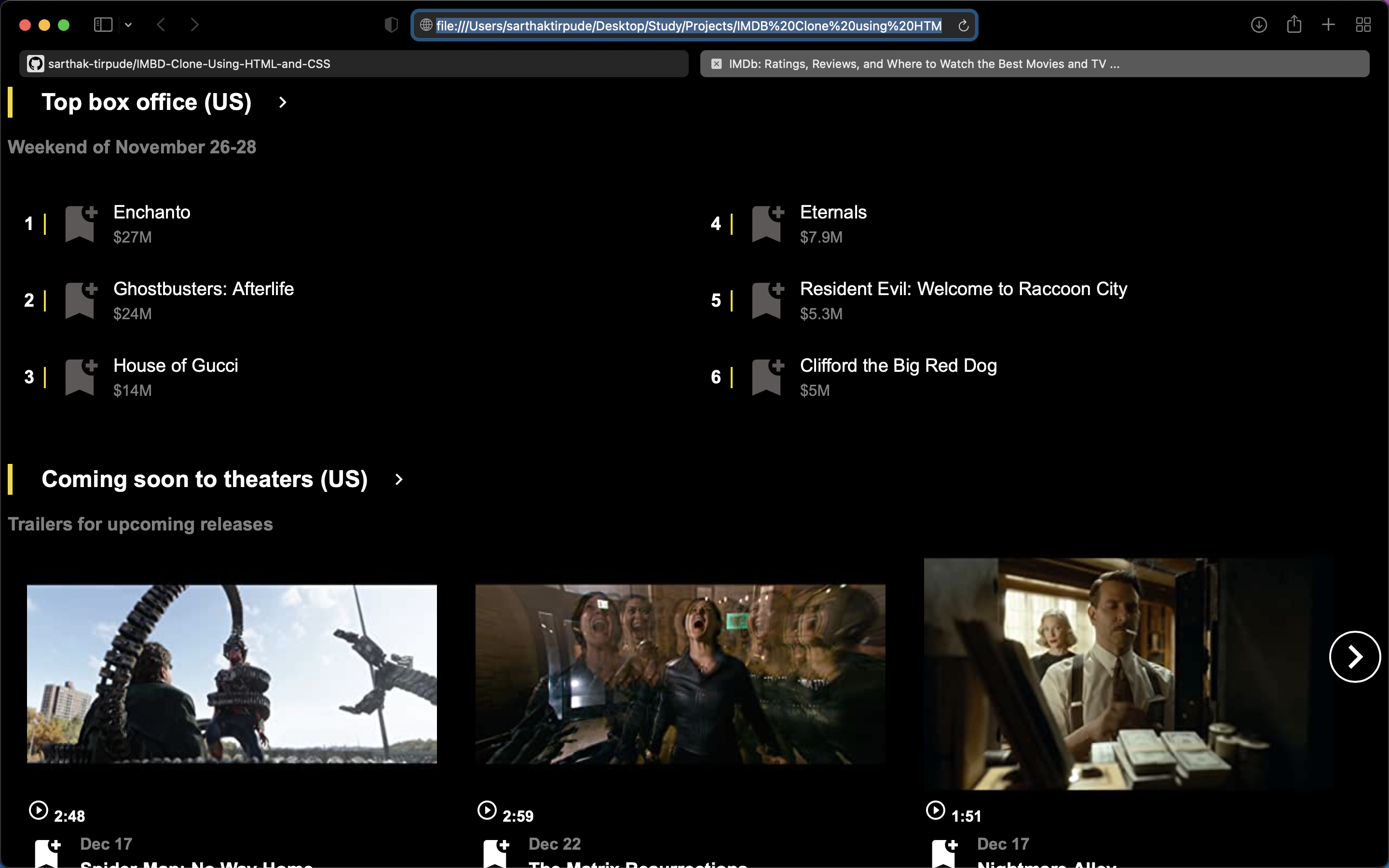Close the IMDb Ratings and Reviews tab
Viewport: 1389px width, 868px height.
pyautogui.click(x=716, y=64)
